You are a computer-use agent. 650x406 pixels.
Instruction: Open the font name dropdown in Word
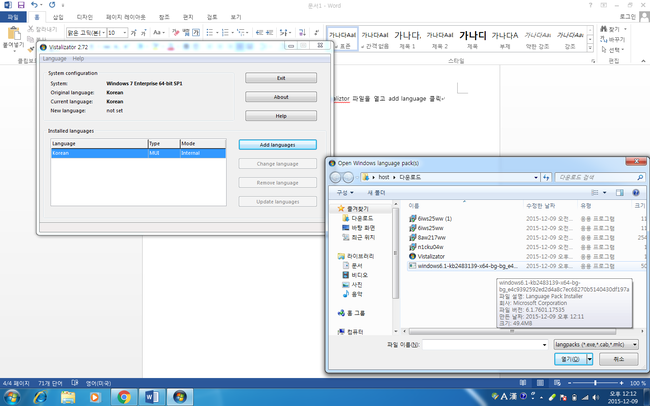click(x=104, y=32)
